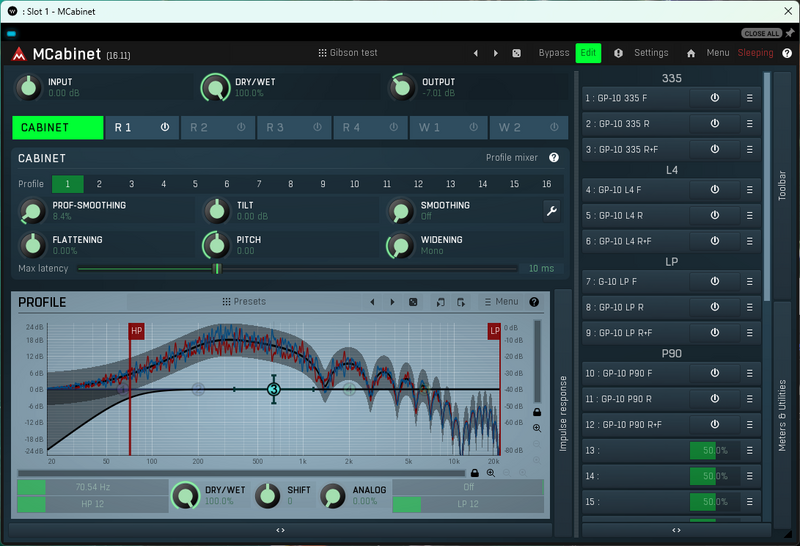
Task: Click the red Sleeping indicator
Action: [x=755, y=53]
